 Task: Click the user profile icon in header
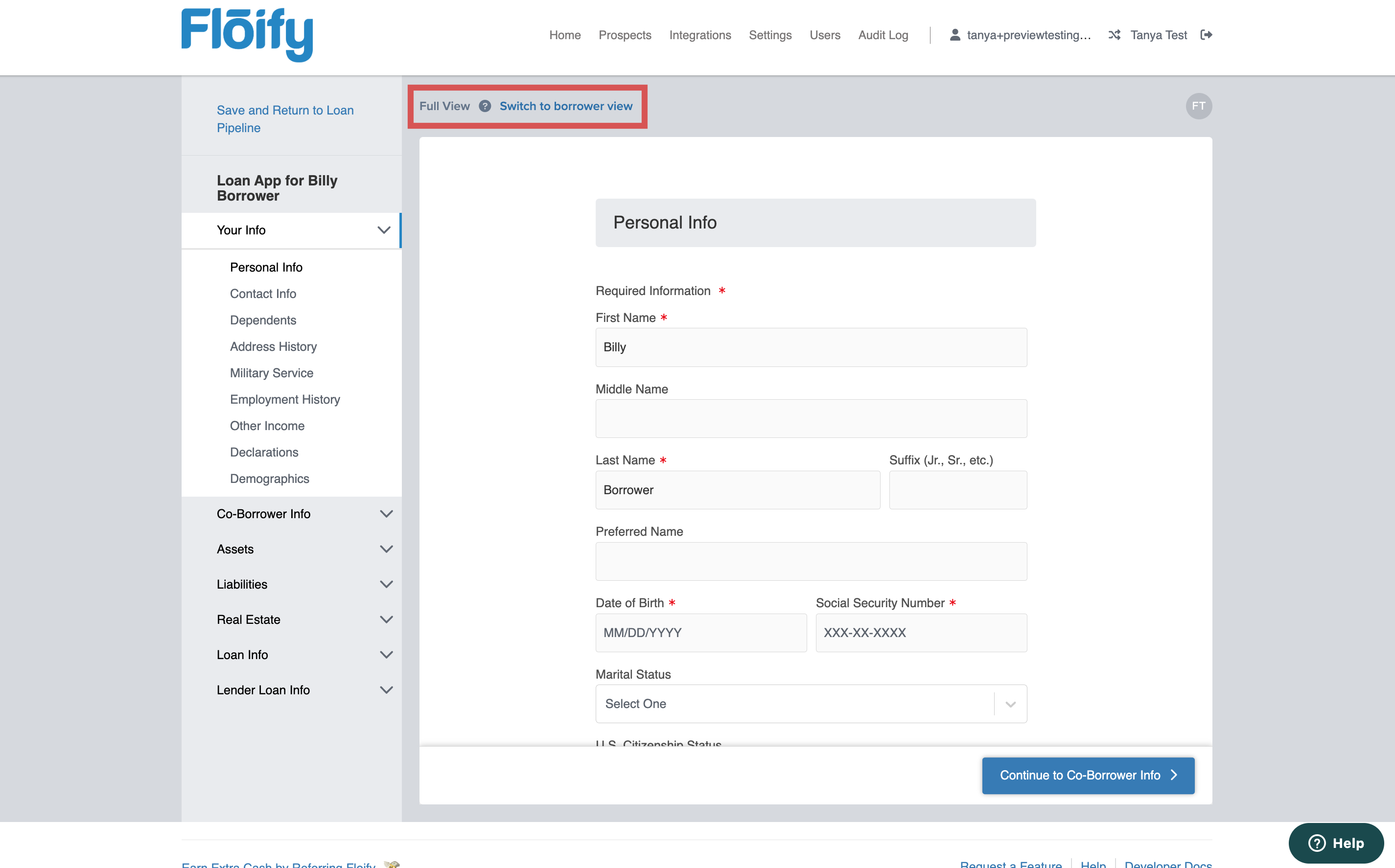(x=954, y=35)
